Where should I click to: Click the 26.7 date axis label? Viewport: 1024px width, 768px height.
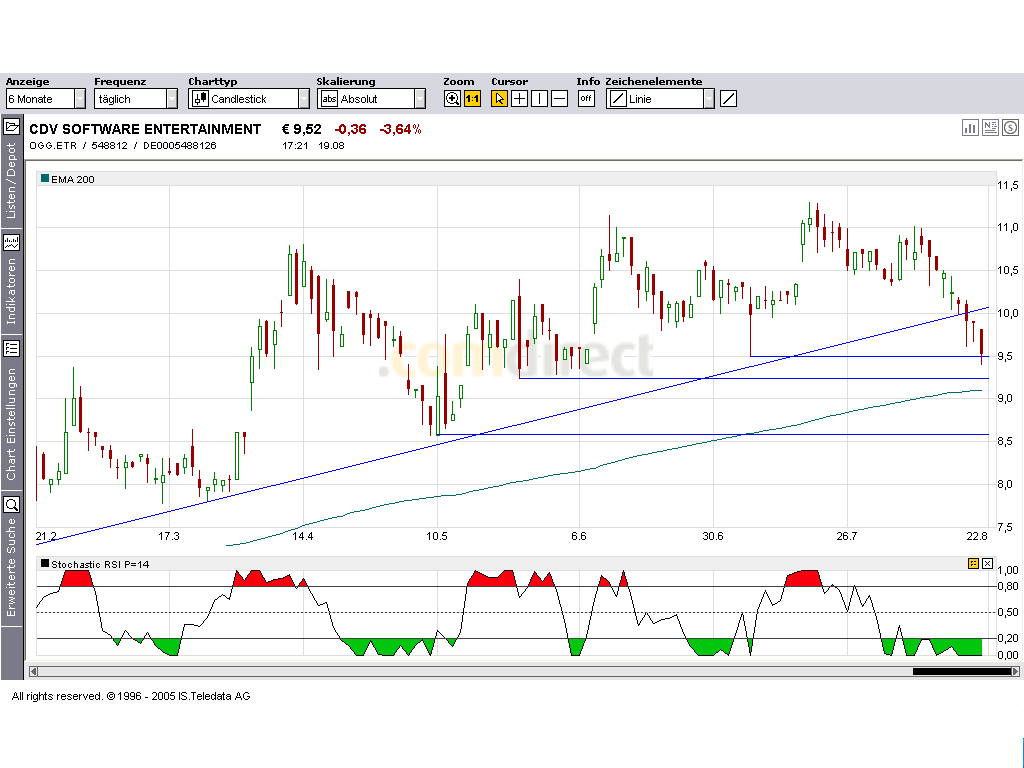pyautogui.click(x=846, y=536)
